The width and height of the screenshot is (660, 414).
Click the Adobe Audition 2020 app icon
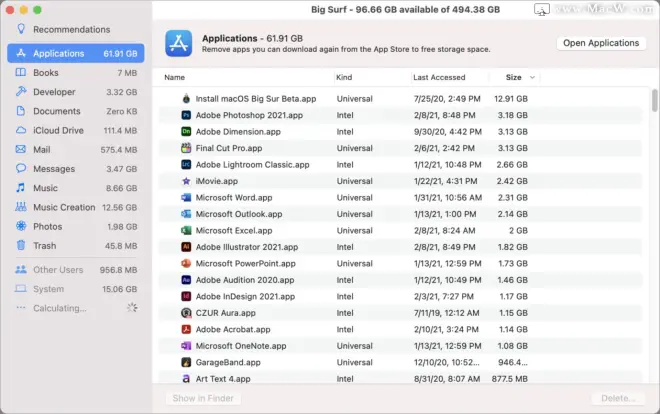[186, 280]
